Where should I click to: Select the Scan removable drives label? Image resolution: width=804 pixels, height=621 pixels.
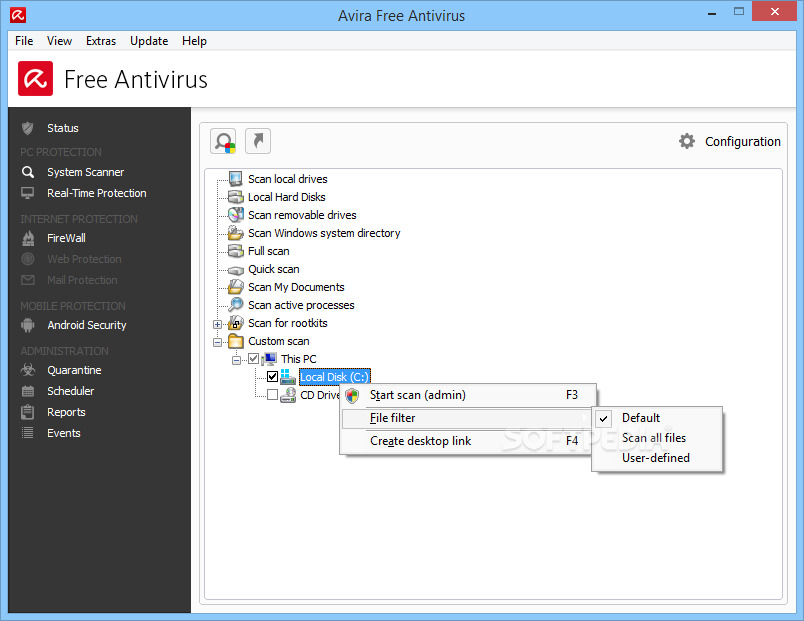pos(302,215)
